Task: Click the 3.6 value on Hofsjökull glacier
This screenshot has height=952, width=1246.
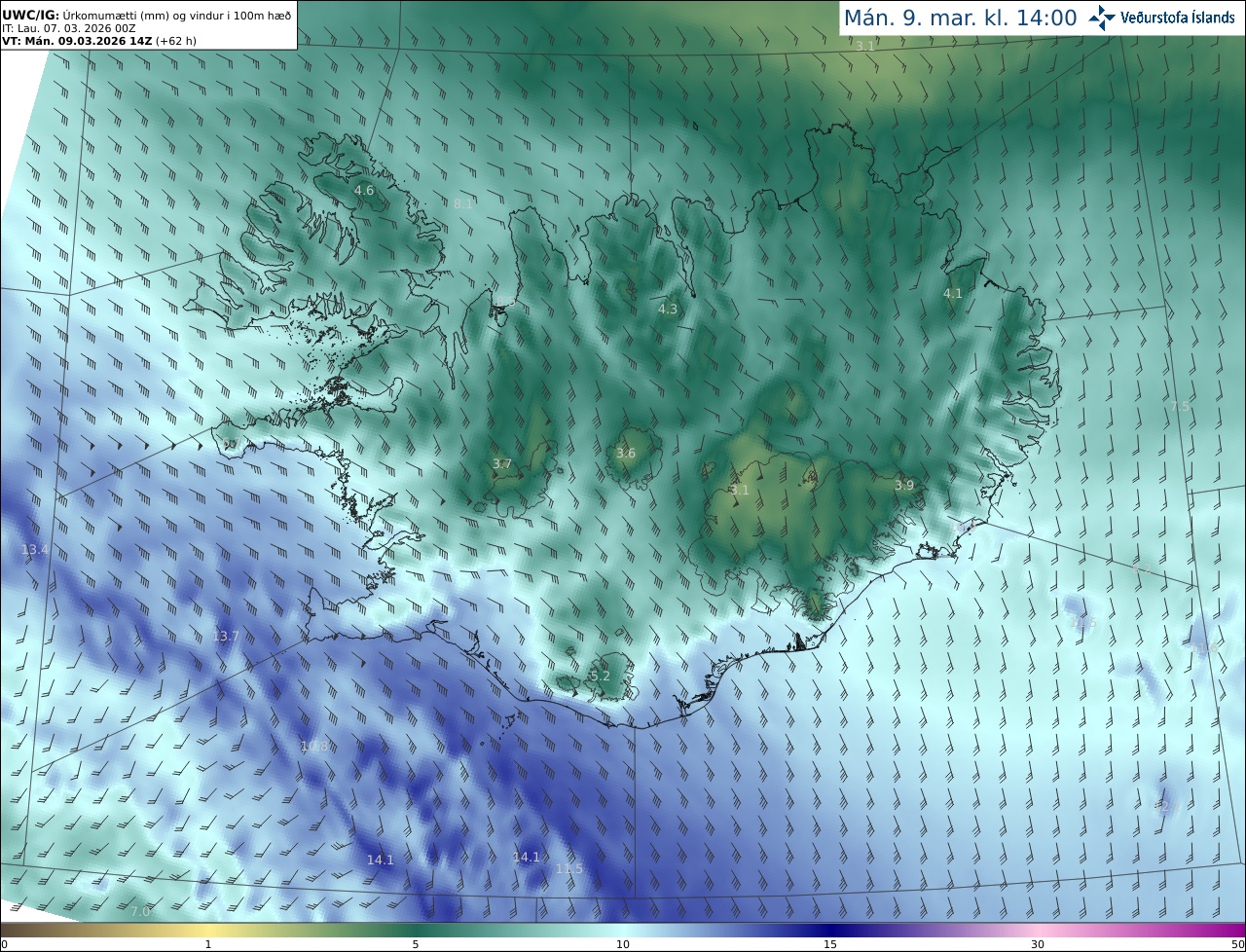Action: click(x=626, y=453)
